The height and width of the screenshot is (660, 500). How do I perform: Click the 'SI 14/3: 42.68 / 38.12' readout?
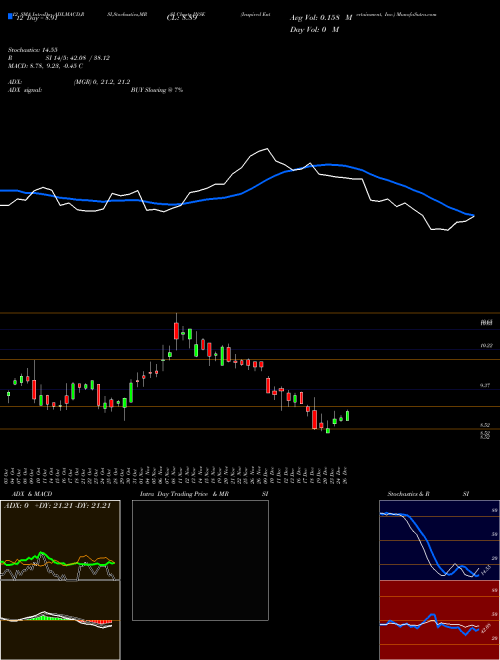(77, 58)
